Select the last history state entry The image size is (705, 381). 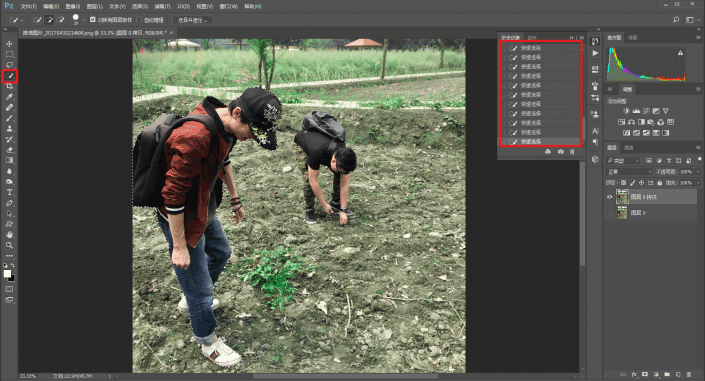point(541,142)
